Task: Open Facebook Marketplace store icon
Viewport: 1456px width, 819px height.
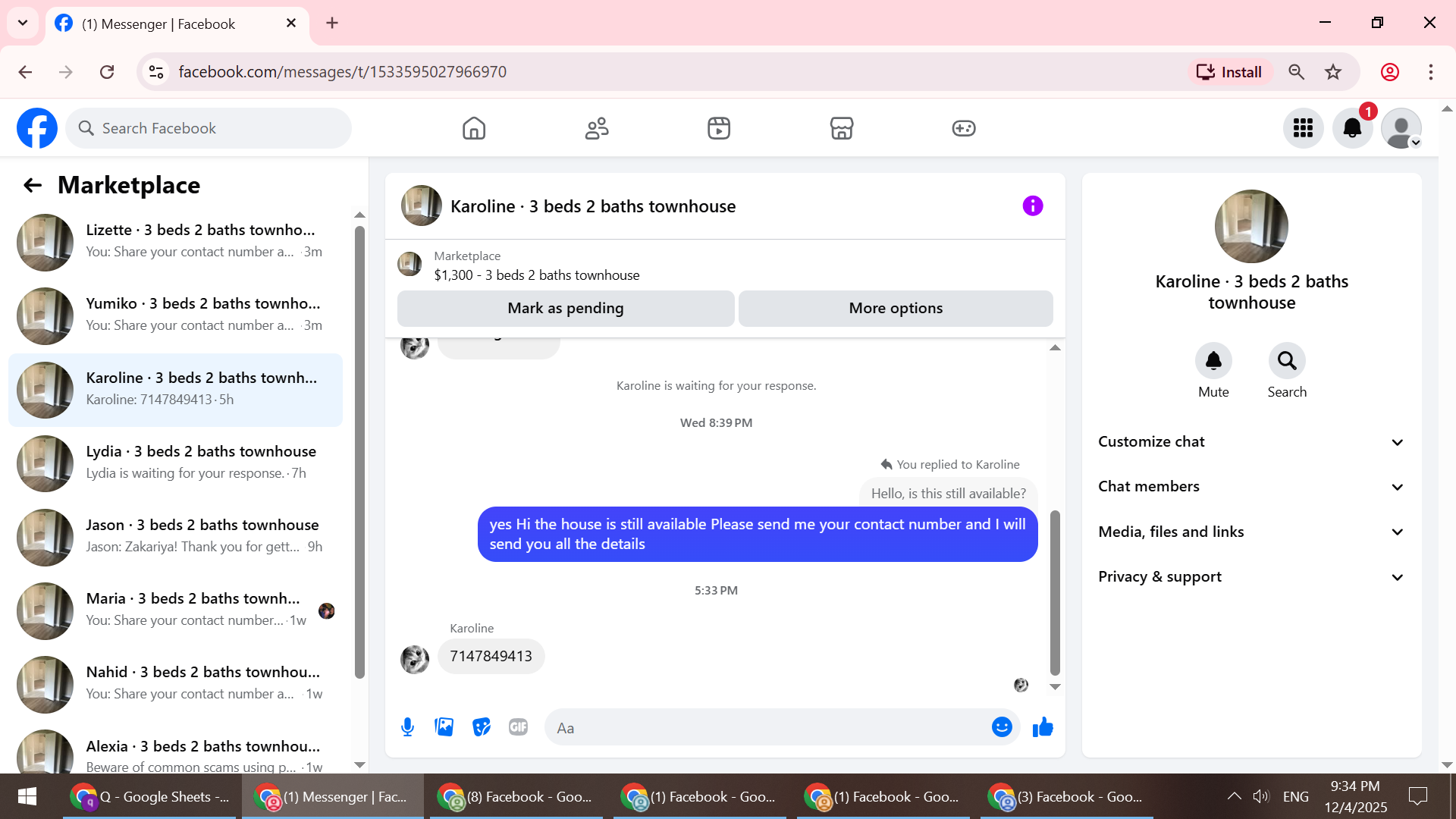Action: tap(841, 128)
